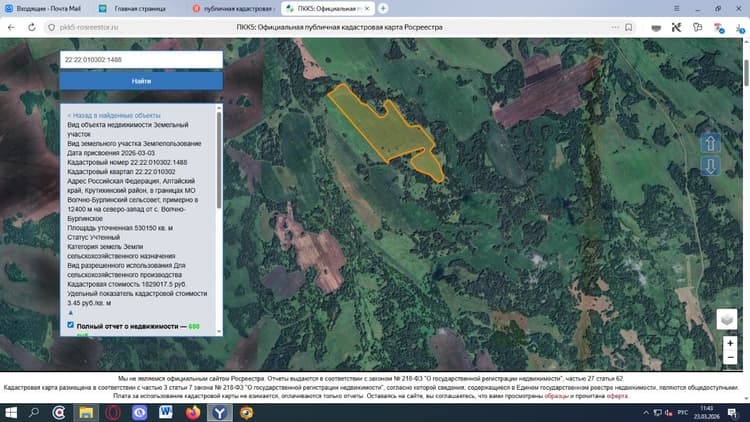Screen dimensions: 750x422
Task: Open the red C app in taskbar
Action: tap(59, 412)
